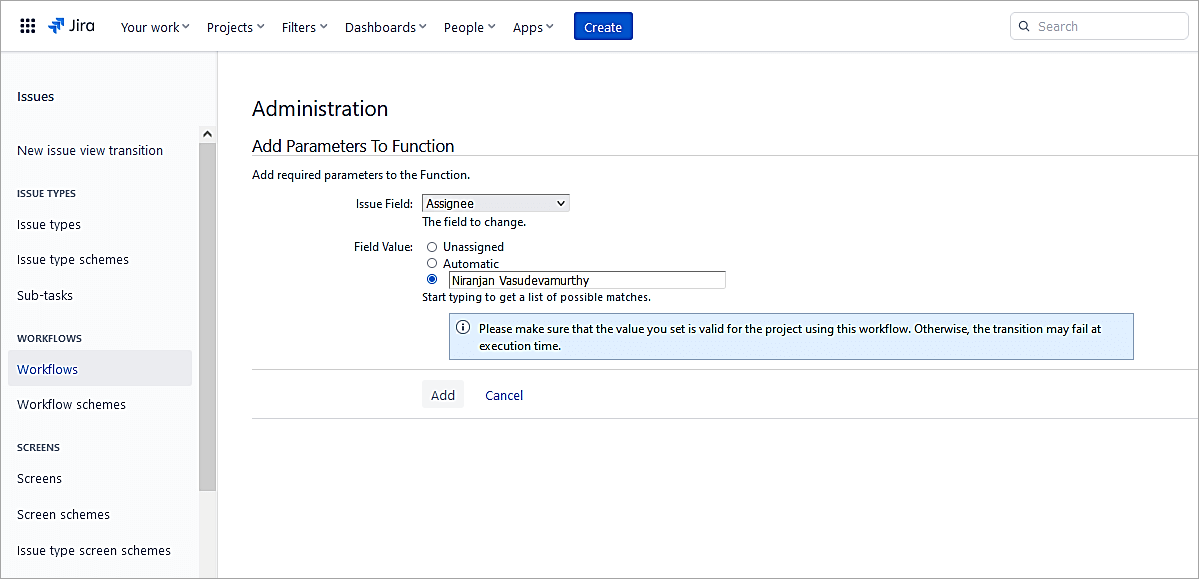Click the Create button
1199x579 pixels.
coord(602,26)
